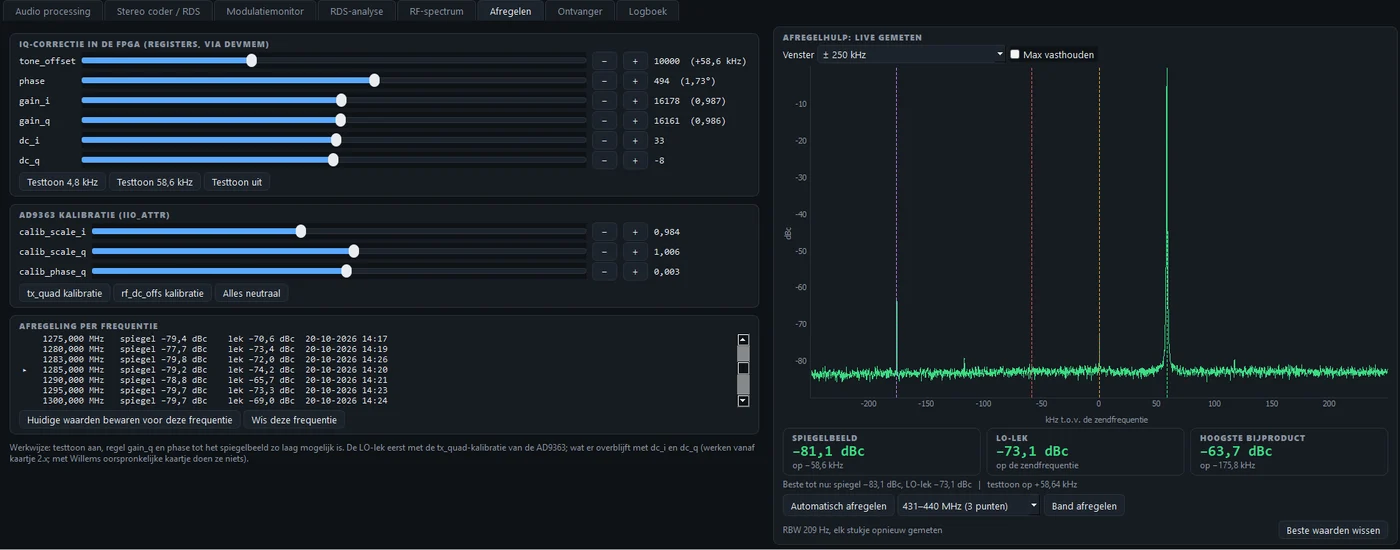Reset calibration with Alles neutraal
Screen dimensions: 1400x550
click(x=252, y=293)
